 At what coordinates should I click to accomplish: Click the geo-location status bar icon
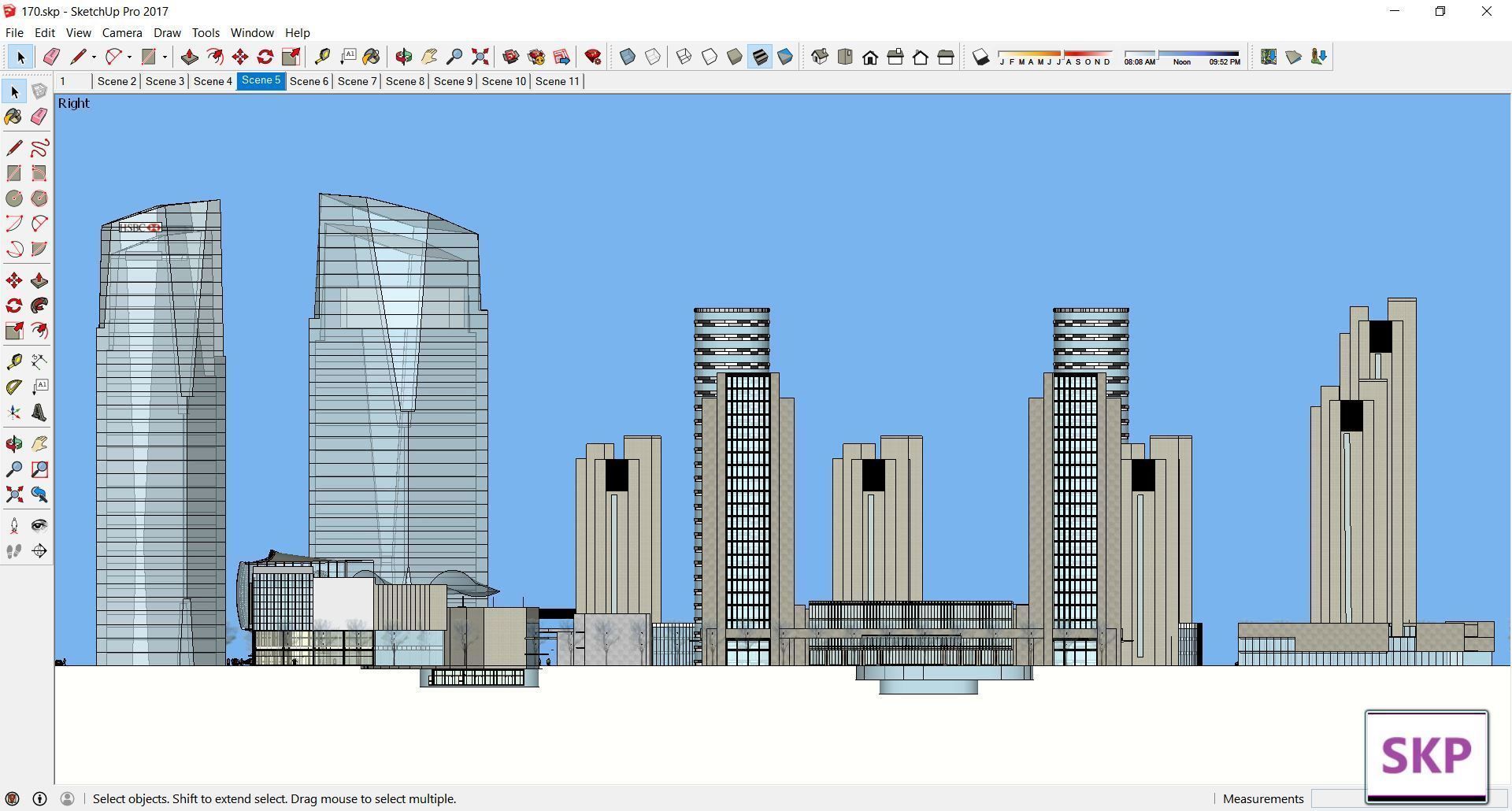coord(13,798)
